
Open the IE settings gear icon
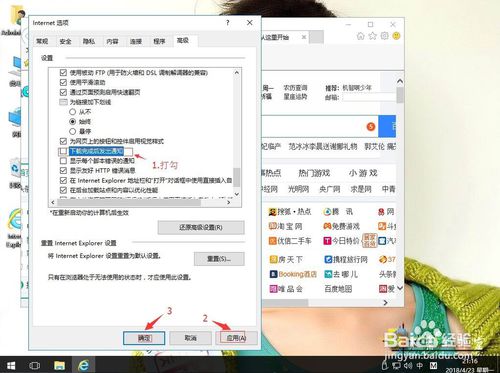(384, 36)
